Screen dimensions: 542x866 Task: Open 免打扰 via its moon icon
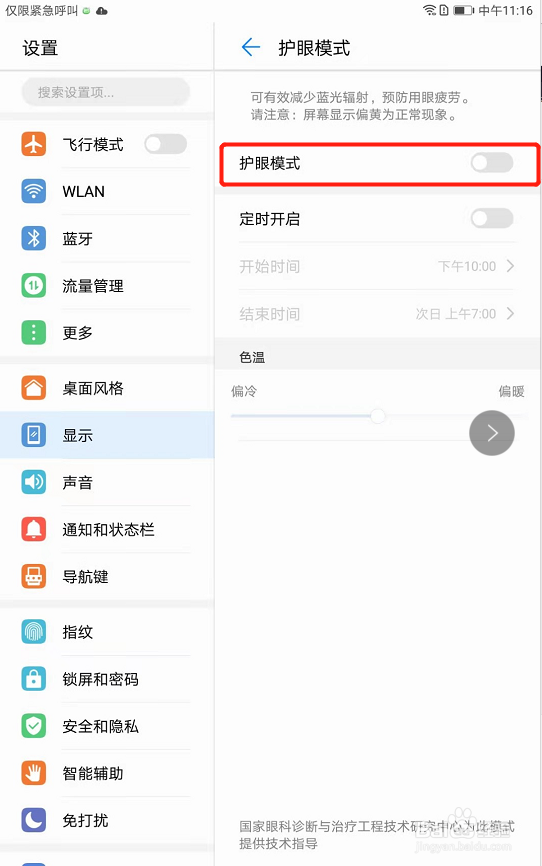coord(34,820)
